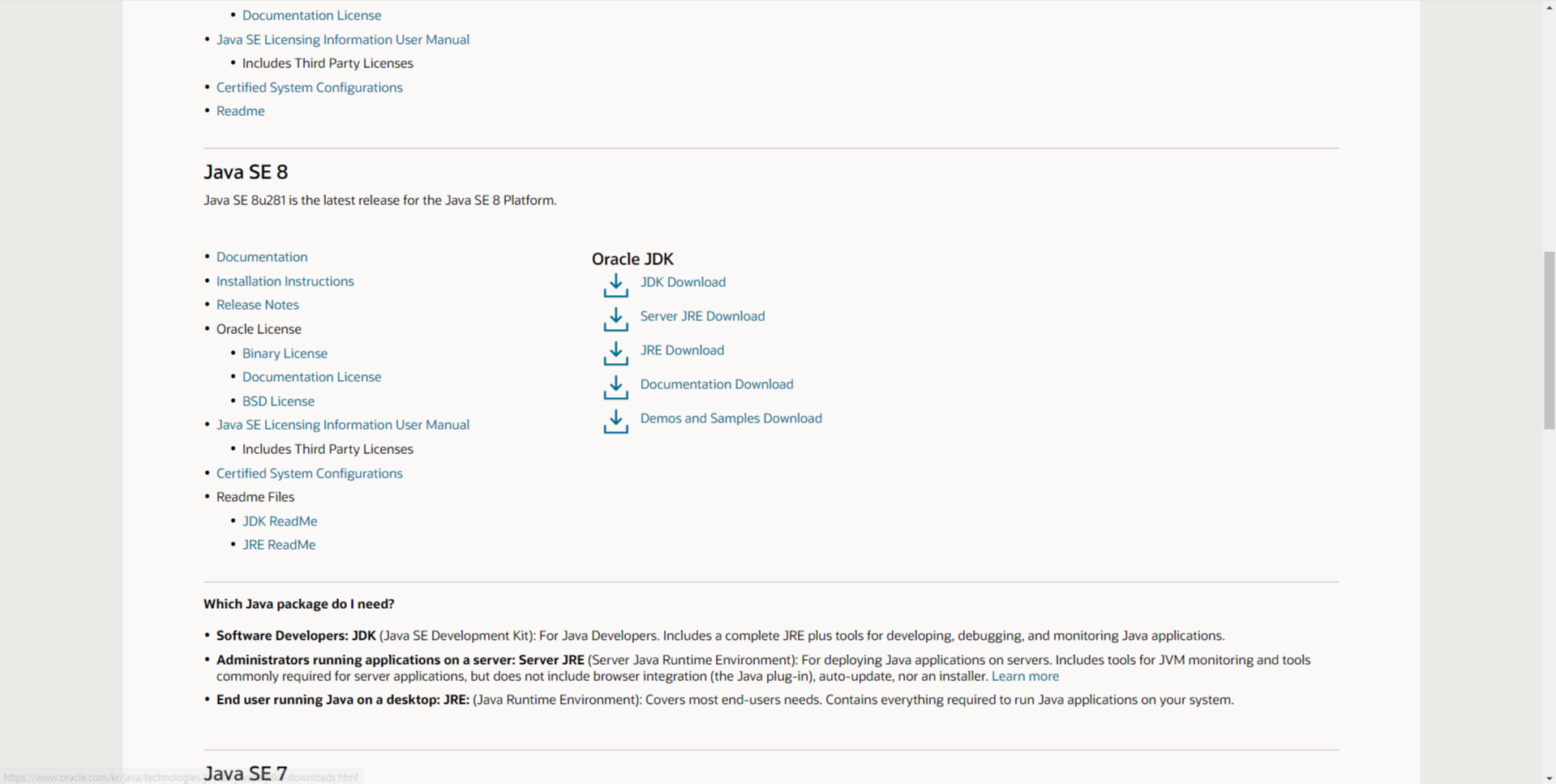Screen dimensions: 1556x784
Task: Click 'Which Java package do I need?' text
Action: pos(298,604)
